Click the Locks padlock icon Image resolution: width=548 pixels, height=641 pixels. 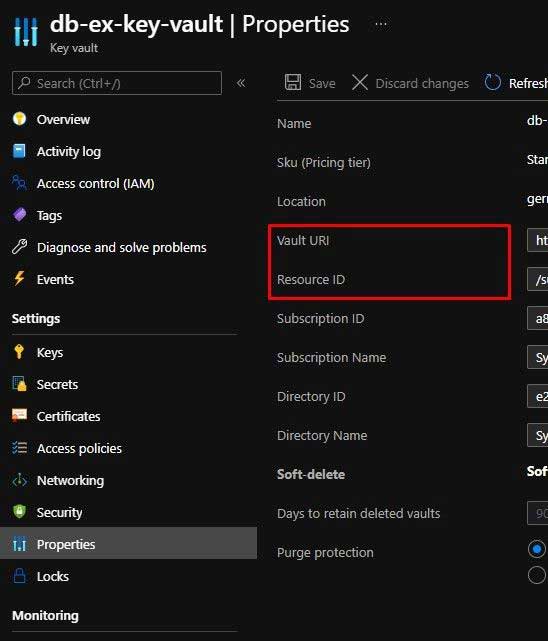(x=19, y=576)
